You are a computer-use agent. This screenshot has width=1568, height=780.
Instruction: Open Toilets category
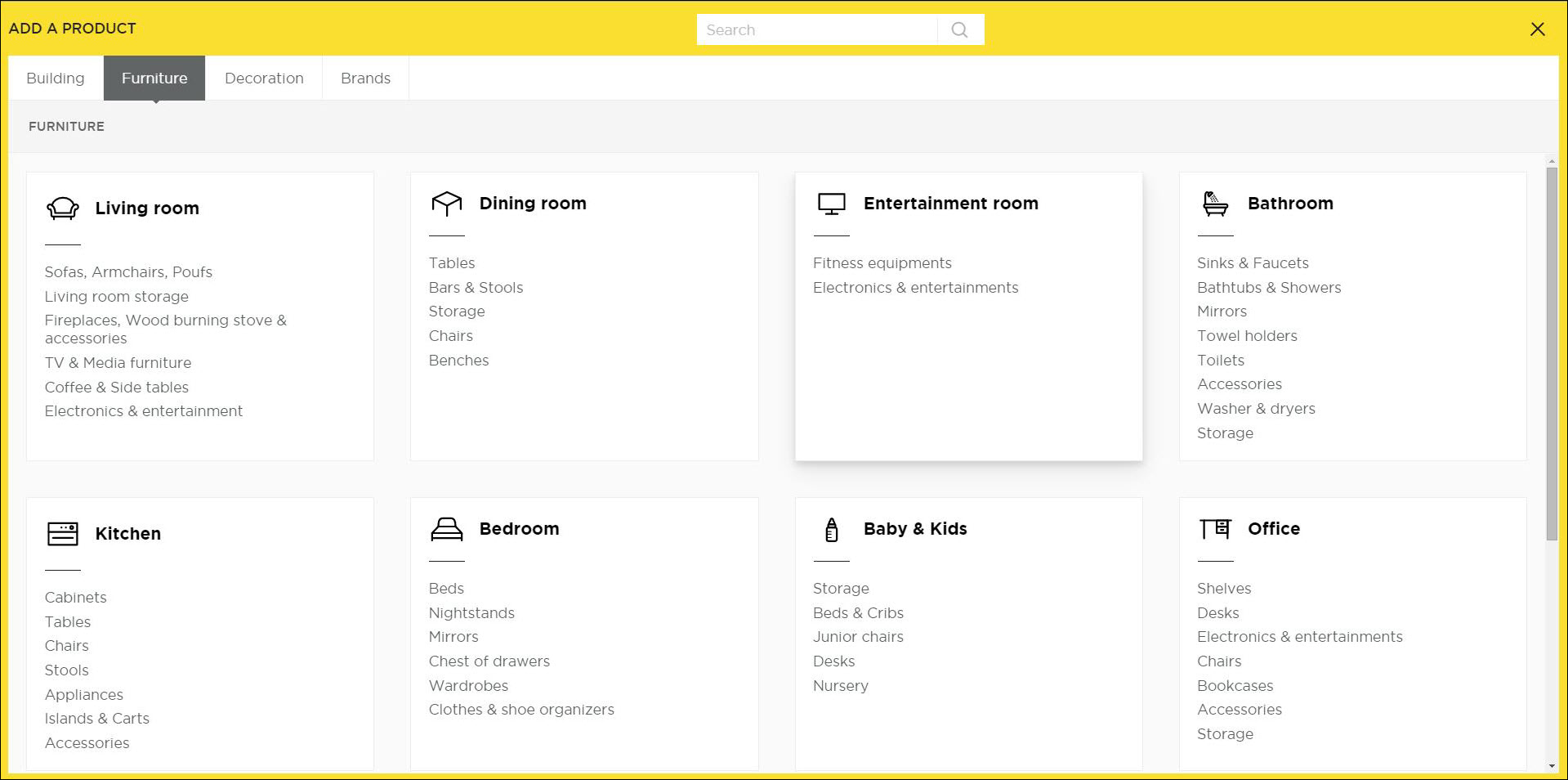coord(1221,361)
